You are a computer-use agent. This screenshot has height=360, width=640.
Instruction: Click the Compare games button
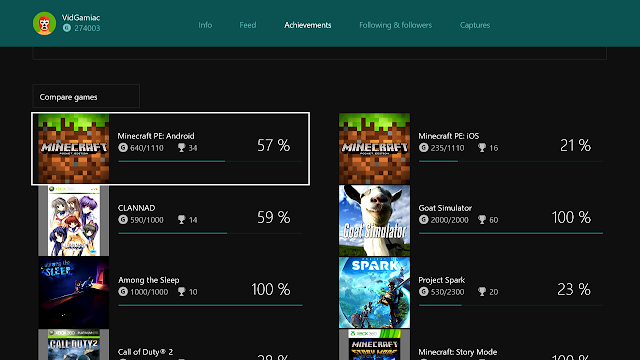tap(86, 97)
